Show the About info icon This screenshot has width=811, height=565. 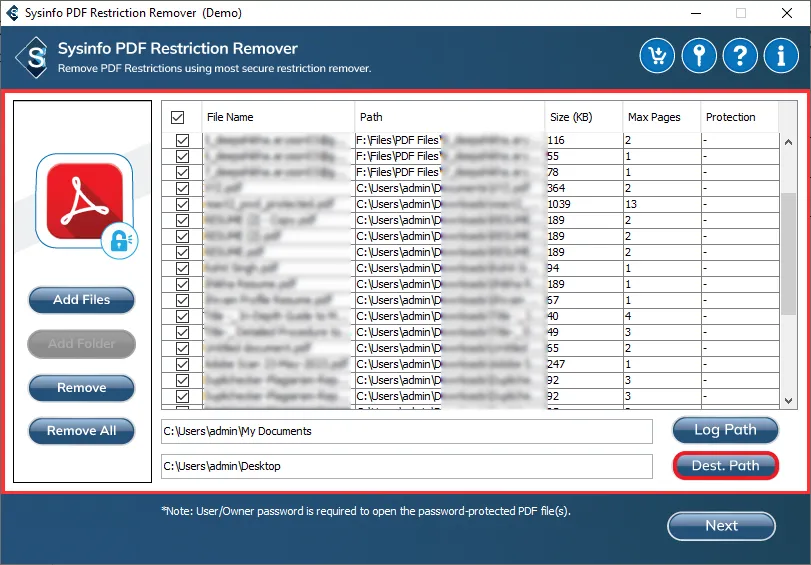pos(781,55)
